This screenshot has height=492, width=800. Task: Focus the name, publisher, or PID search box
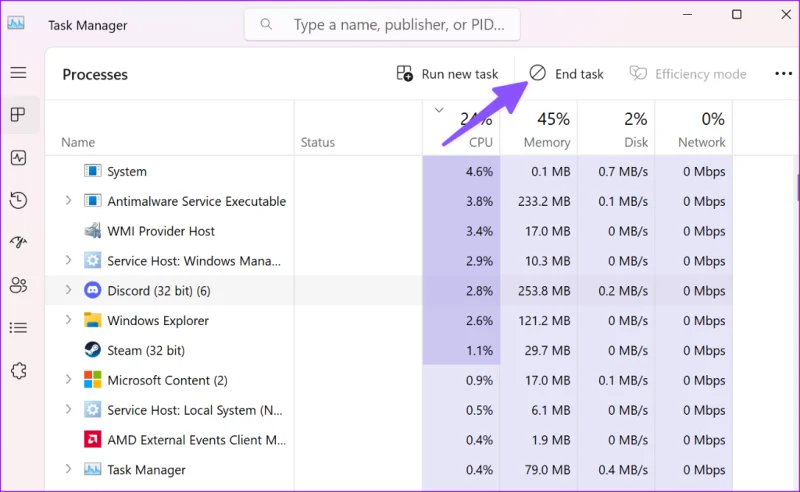(x=382, y=24)
